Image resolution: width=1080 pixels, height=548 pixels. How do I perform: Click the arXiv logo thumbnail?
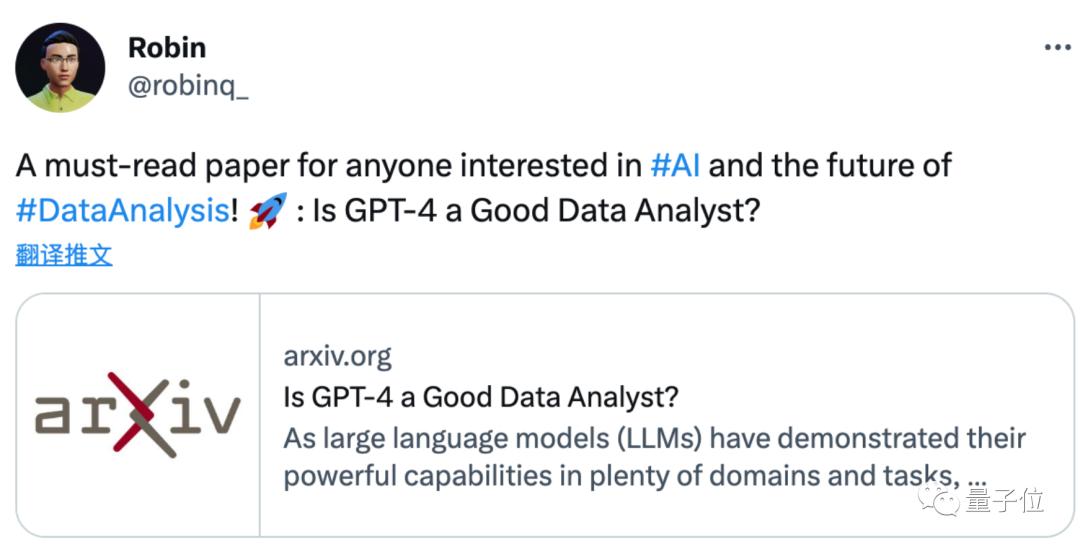[x=138, y=415]
